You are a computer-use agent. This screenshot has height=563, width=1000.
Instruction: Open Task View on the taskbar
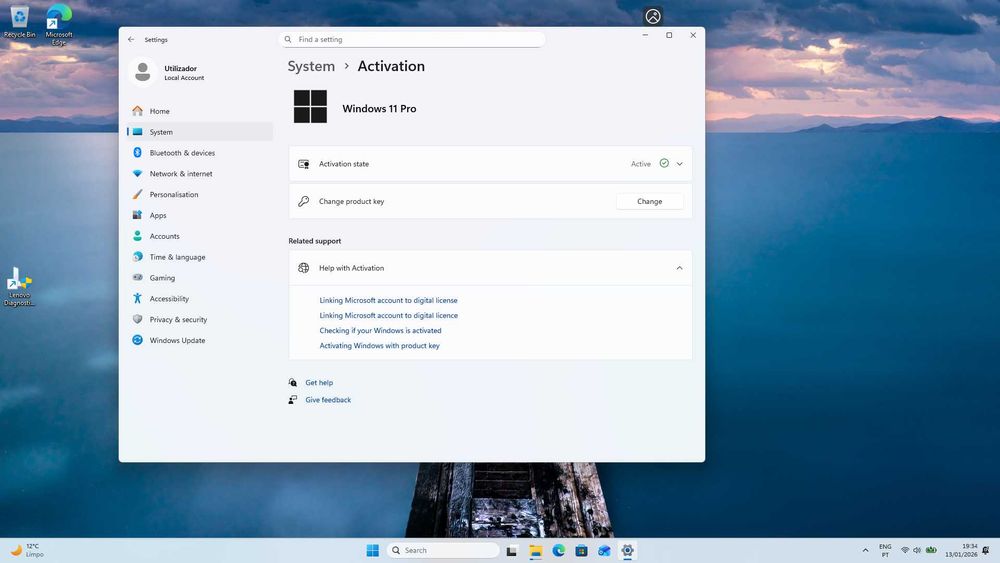tap(511, 551)
